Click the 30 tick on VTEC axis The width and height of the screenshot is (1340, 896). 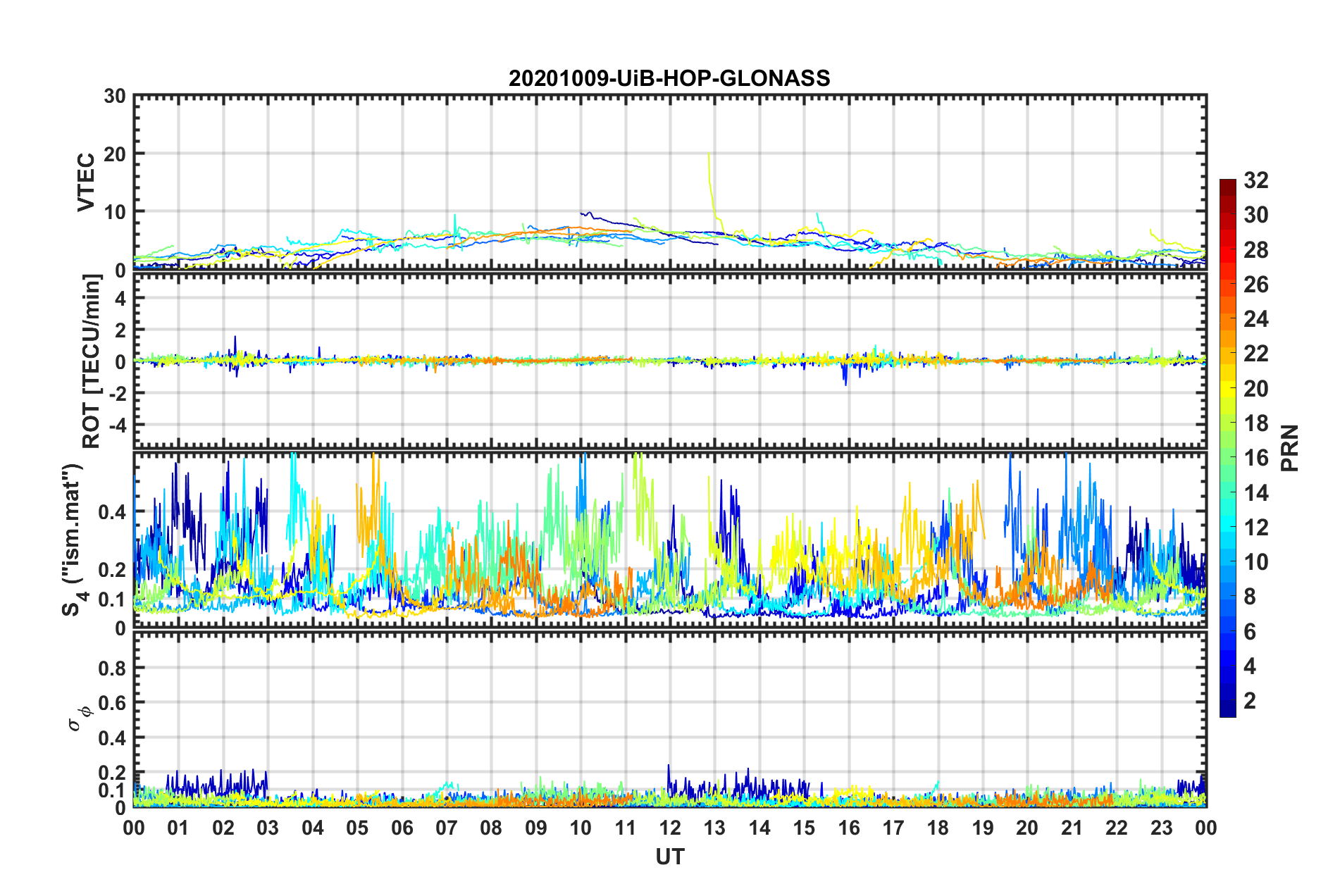[x=115, y=97]
